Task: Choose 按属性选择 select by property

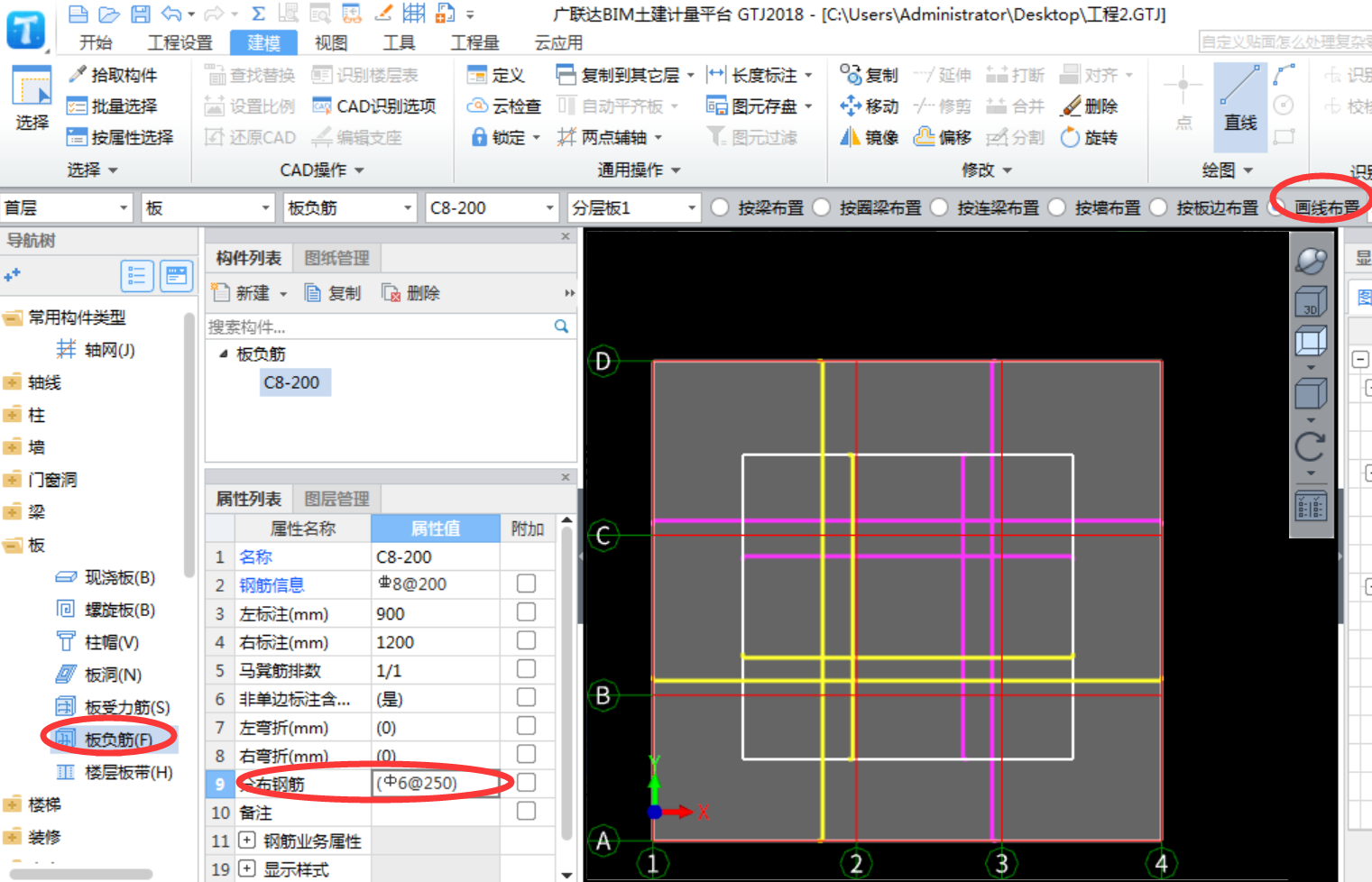Action: click(x=120, y=137)
